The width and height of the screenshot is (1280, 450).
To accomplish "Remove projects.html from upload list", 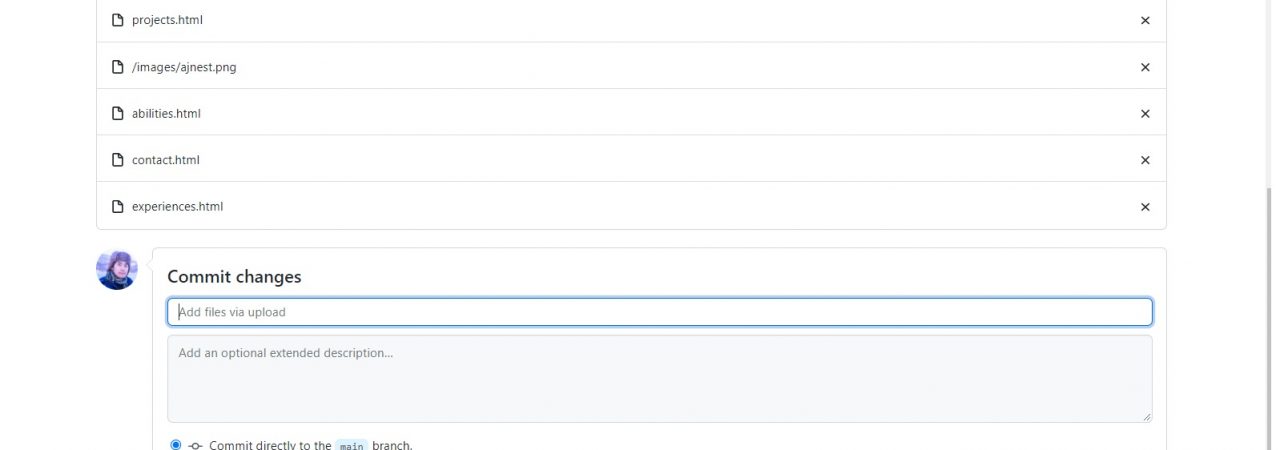I will (x=1145, y=20).
